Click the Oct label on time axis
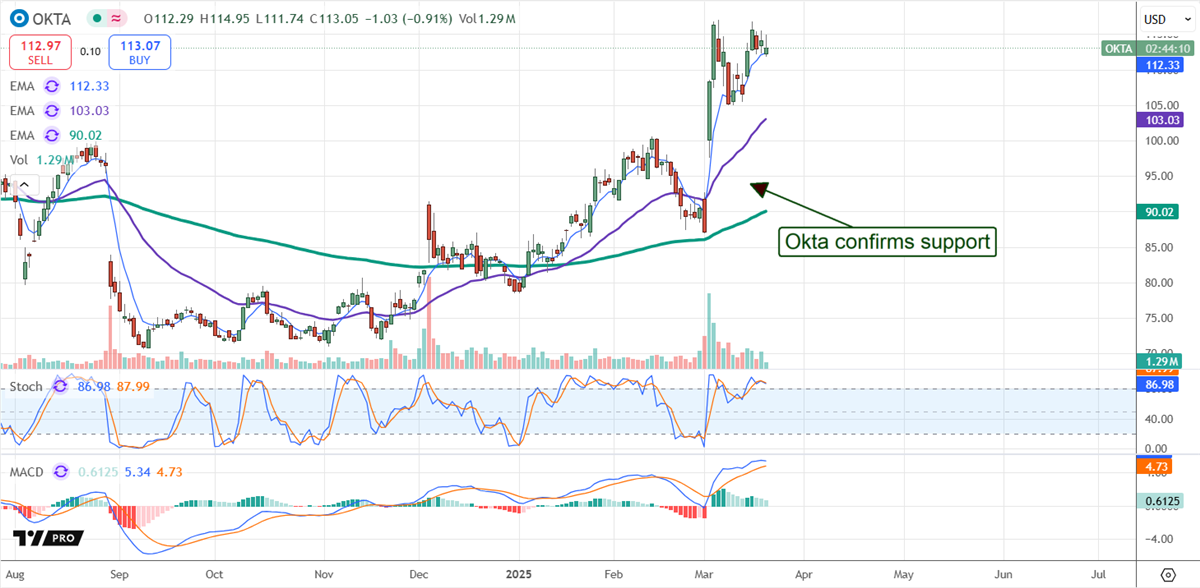The height and width of the screenshot is (588, 1200). click(214, 575)
